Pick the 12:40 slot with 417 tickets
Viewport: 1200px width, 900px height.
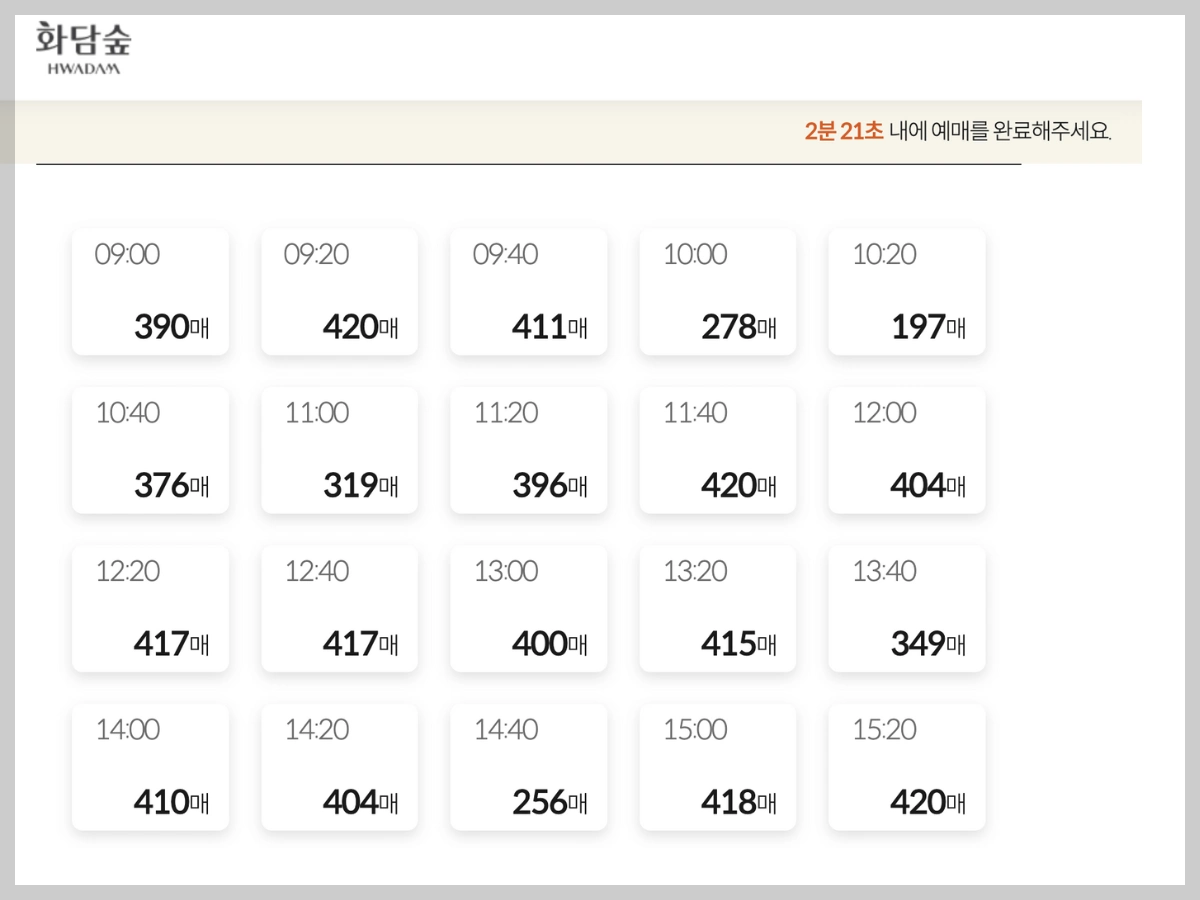tap(339, 608)
